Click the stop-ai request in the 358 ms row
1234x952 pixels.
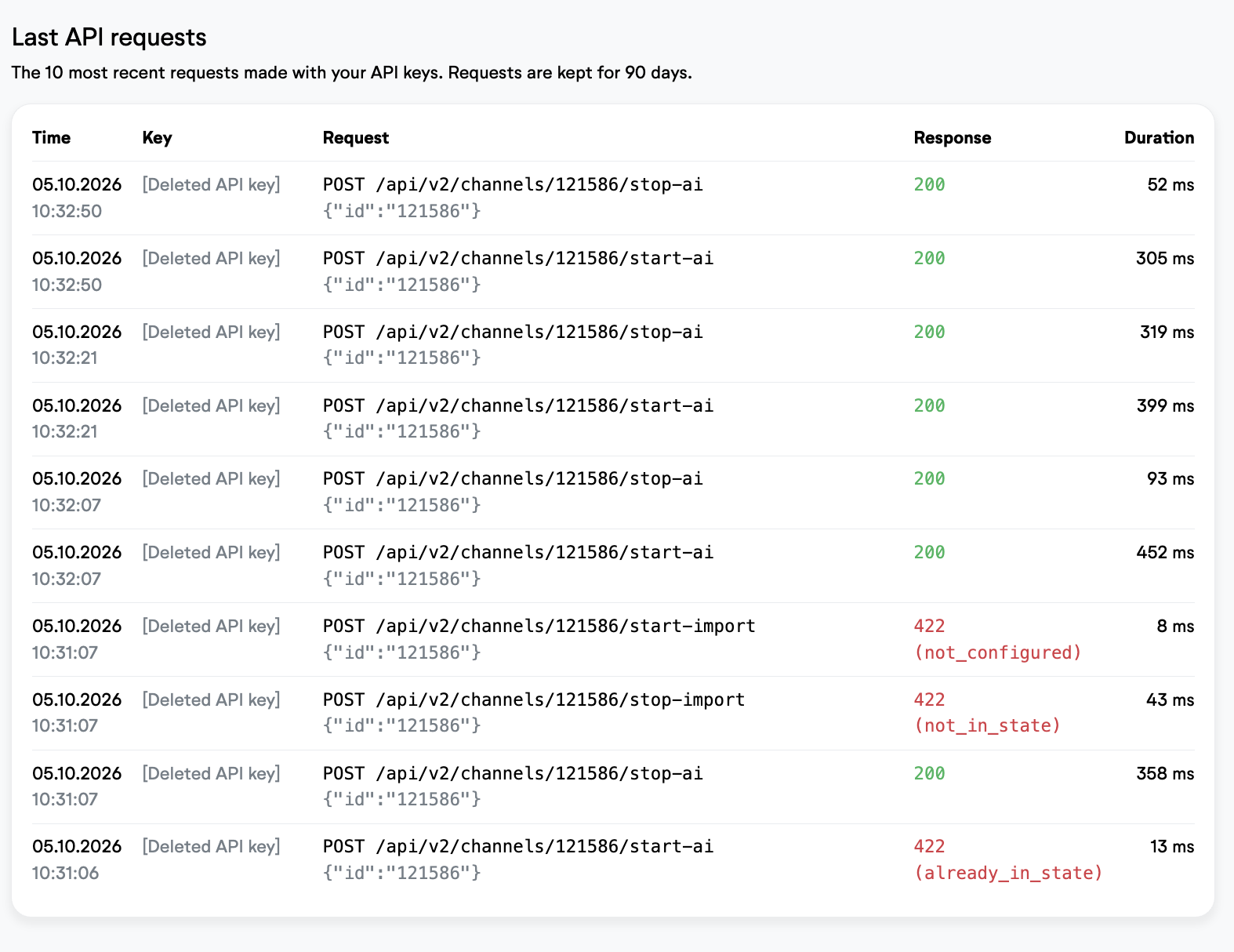[x=513, y=774]
